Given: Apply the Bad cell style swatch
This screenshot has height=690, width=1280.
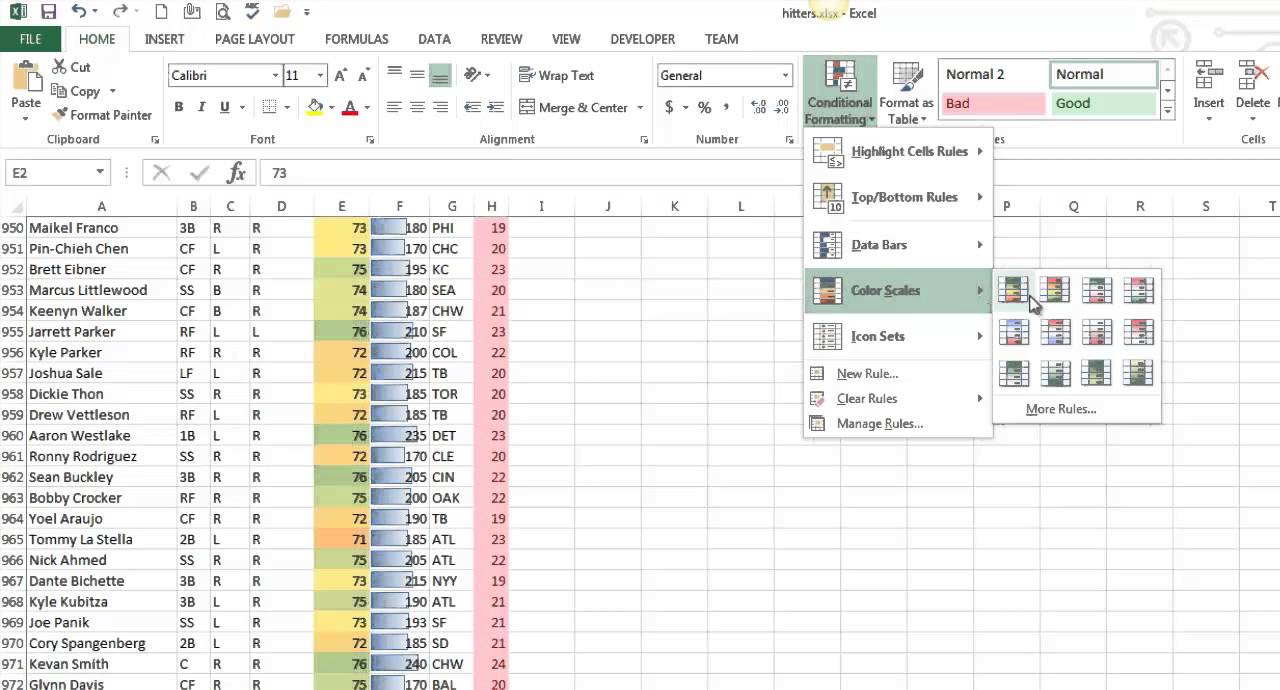Looking at the screenshot, I should 992,104.
